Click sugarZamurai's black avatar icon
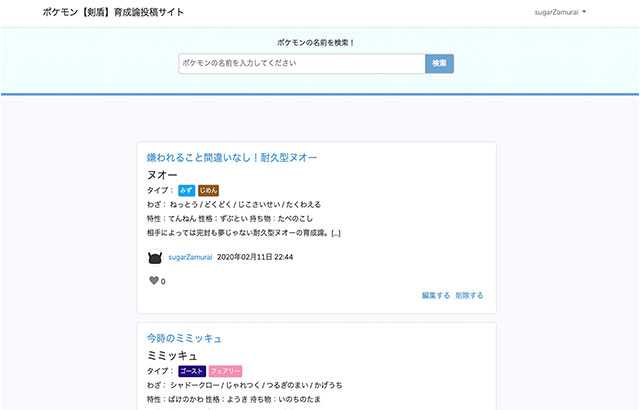The image size is (640, 410). [155, 257]
